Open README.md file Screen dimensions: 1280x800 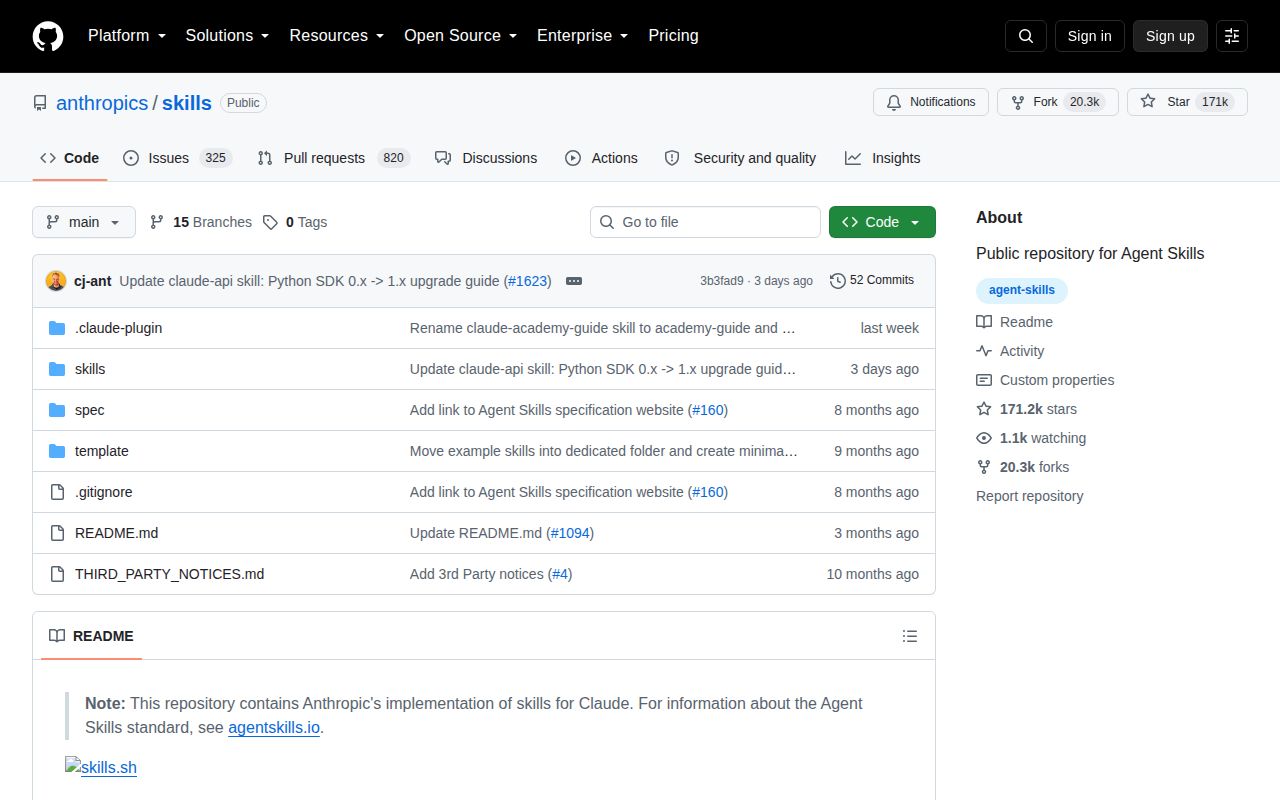pyautogui.click(x=117, y=533)
